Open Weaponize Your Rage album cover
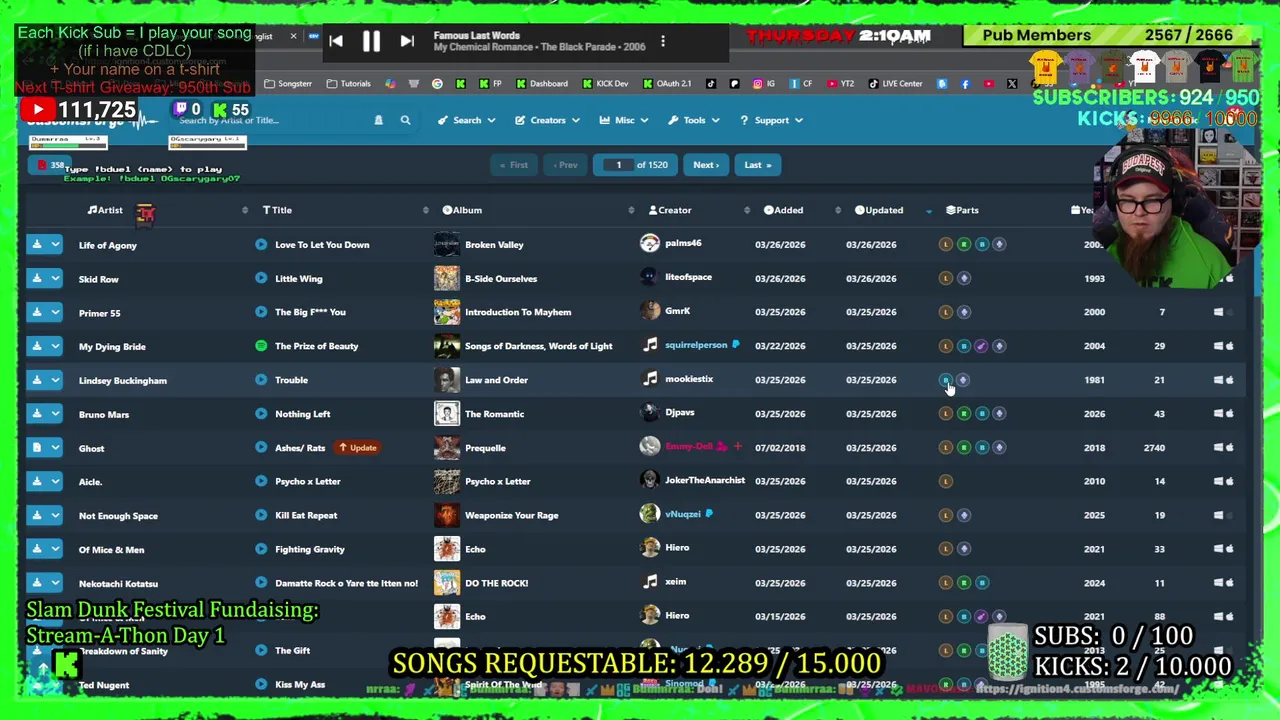This screenshot has width=1280, height=720. 447,515
